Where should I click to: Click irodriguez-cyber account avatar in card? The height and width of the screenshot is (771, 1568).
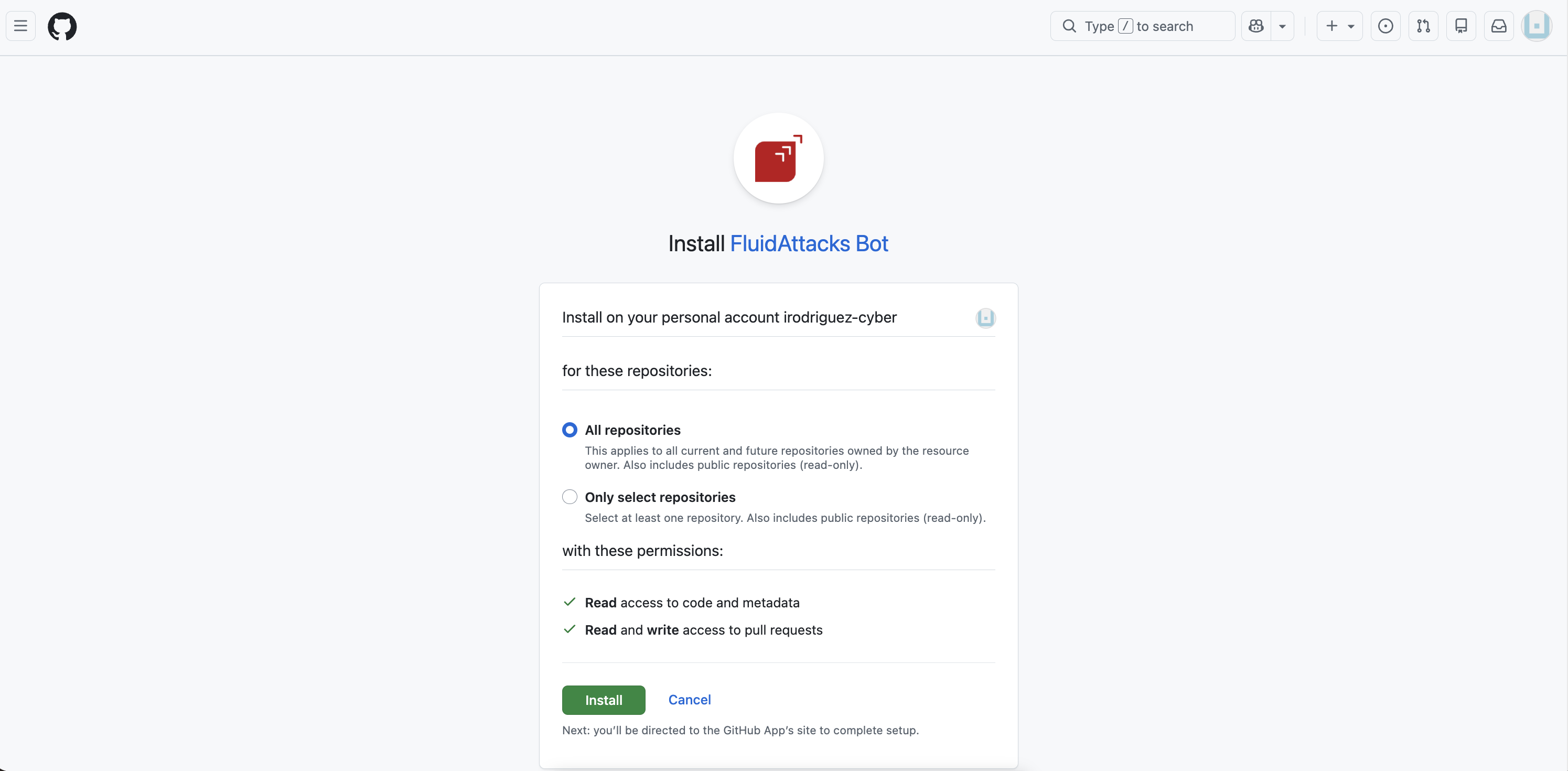pos(985,318)
